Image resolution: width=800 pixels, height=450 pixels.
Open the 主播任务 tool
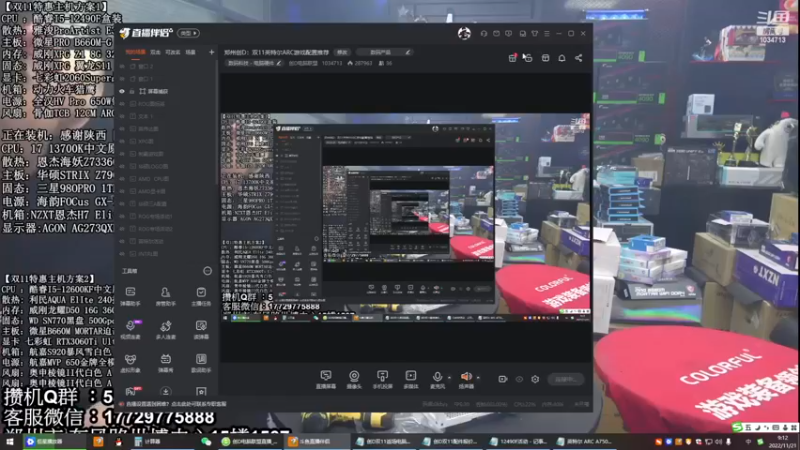201,296
